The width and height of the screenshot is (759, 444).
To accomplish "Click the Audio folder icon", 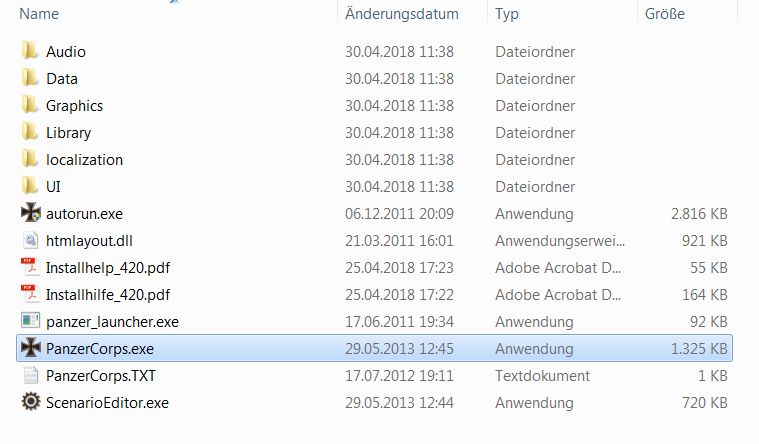I will (29, 51).
